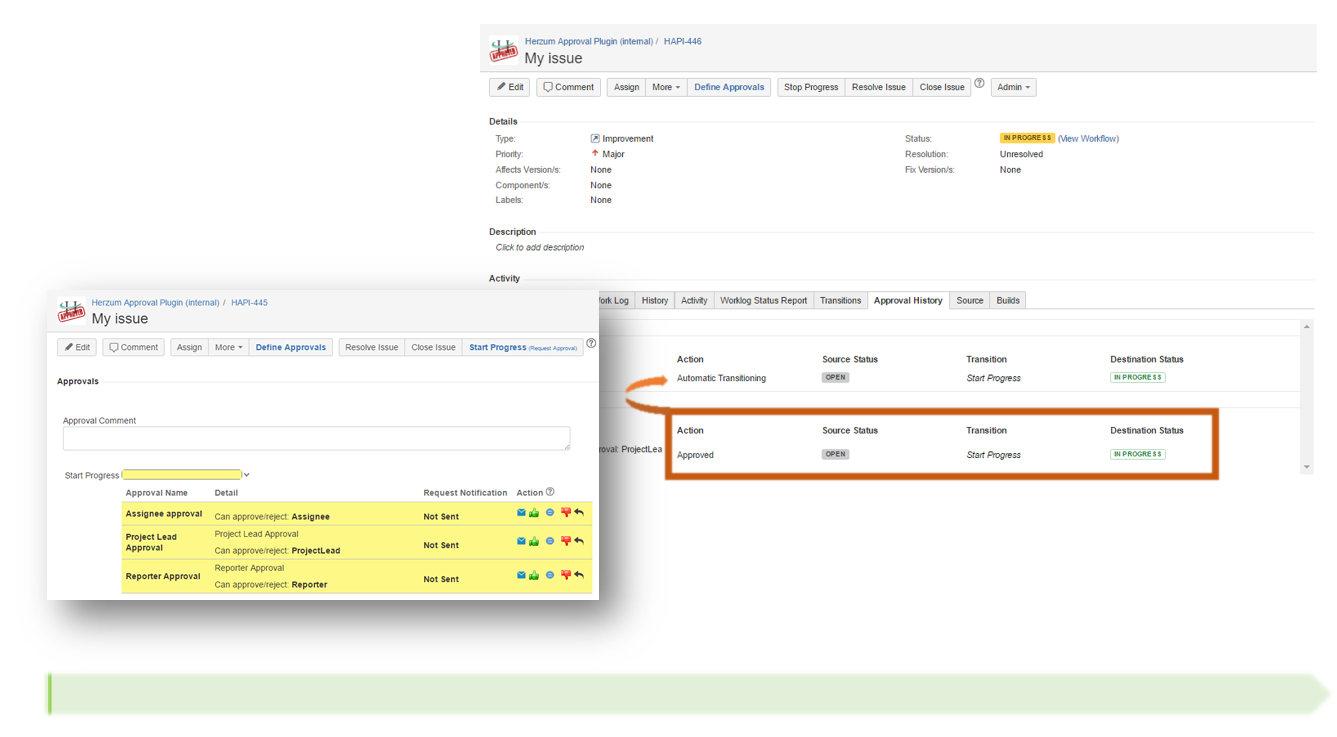Reject Project Lead Approval with thumbs-down
The width and height of the screenshot is (1337, 737).
566,541
